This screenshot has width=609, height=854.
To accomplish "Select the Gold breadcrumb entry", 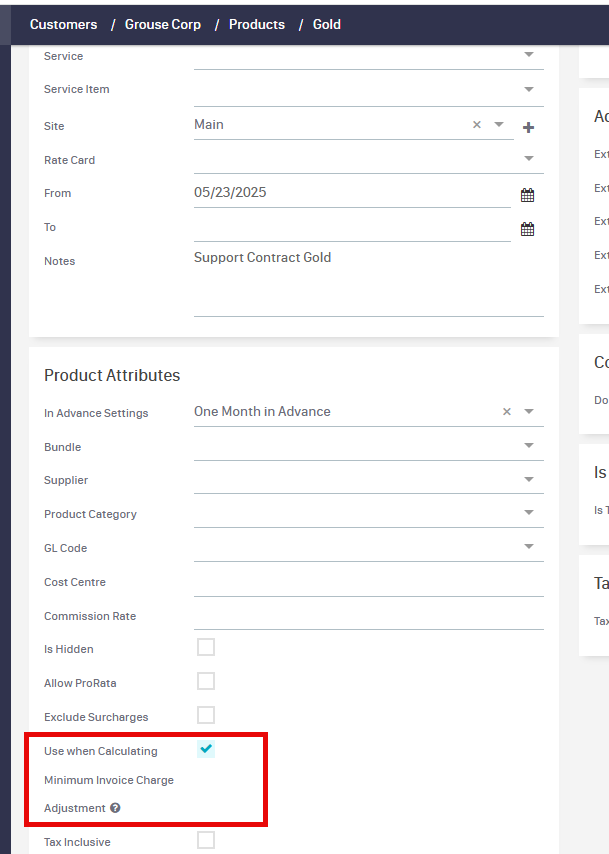I will pos(326,24).
